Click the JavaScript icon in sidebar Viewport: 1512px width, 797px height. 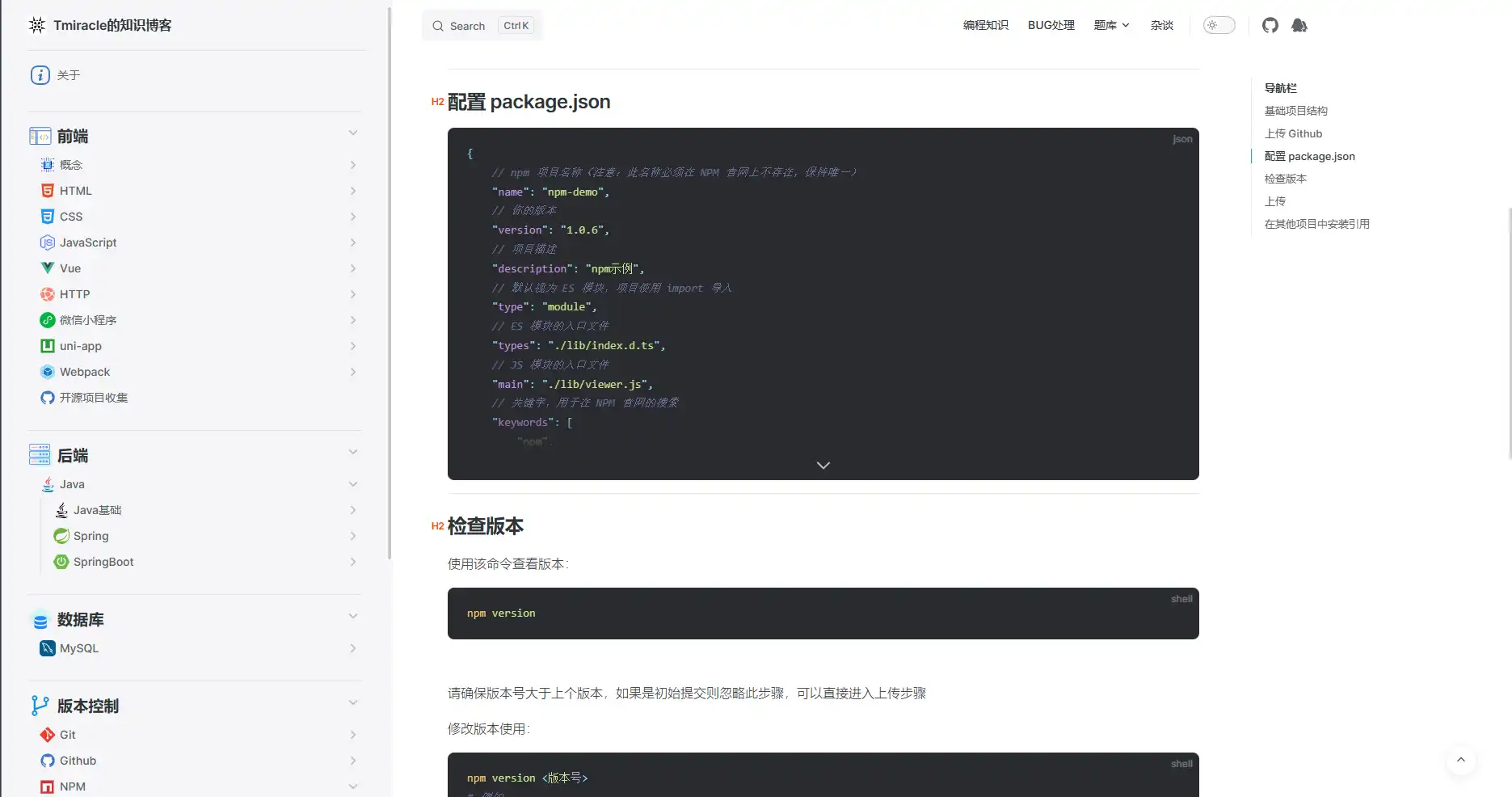tap(48, 242)
